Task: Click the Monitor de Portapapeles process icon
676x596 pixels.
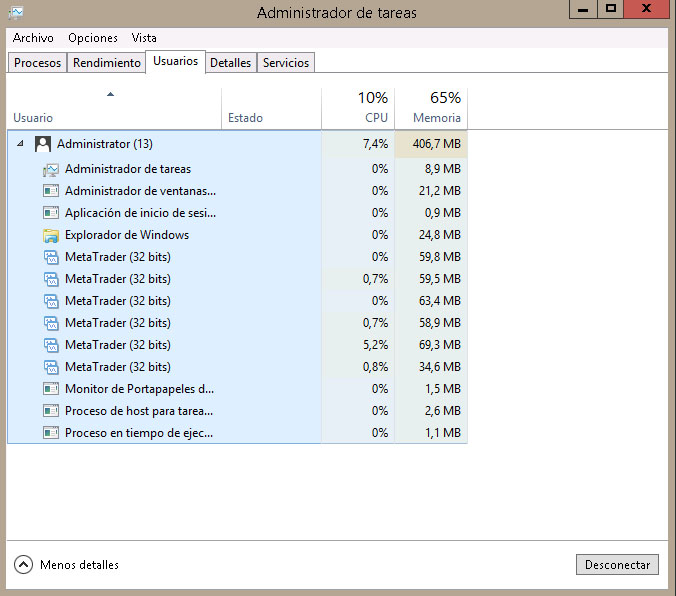Action: click(x=51, y=389)
